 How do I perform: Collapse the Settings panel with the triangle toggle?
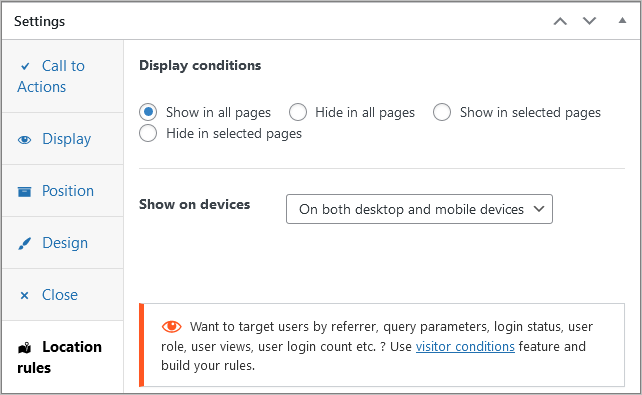(x=622, y=20)
